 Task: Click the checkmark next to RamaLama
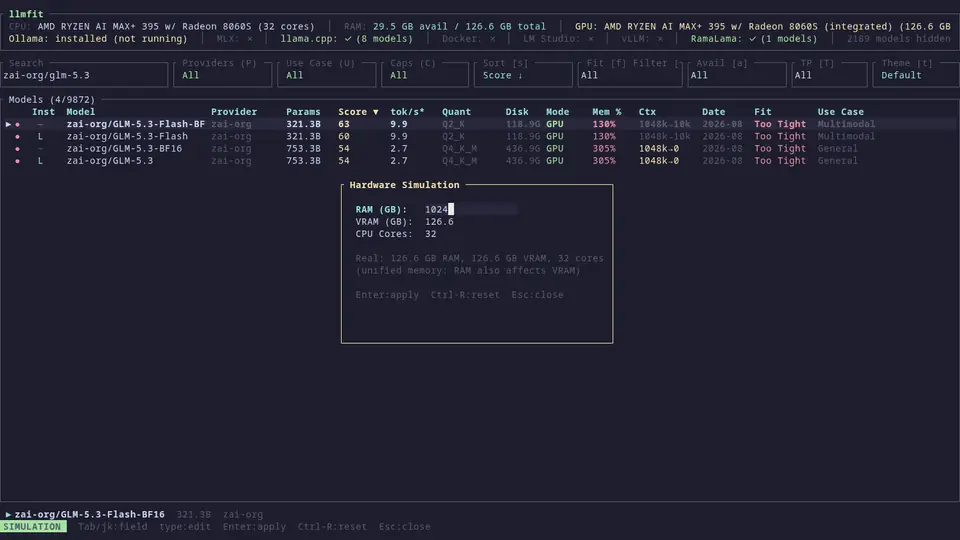pyautogui.click(x=752, y=39)
